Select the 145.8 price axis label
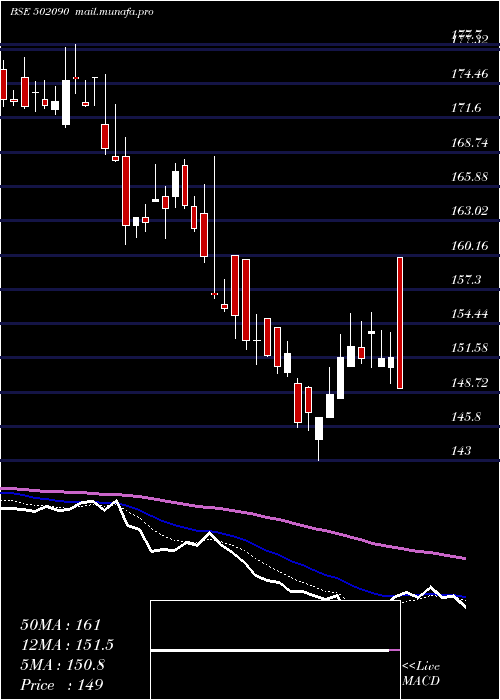This screenshot has height=700, width=500. pyautogui.click(x=466, y=417)
